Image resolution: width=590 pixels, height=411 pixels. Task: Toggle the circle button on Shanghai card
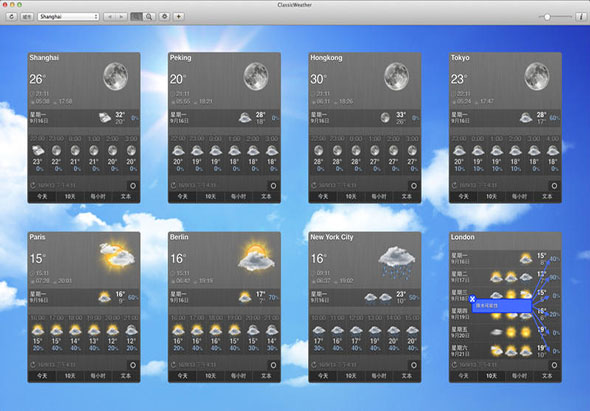tap(132, 186)
